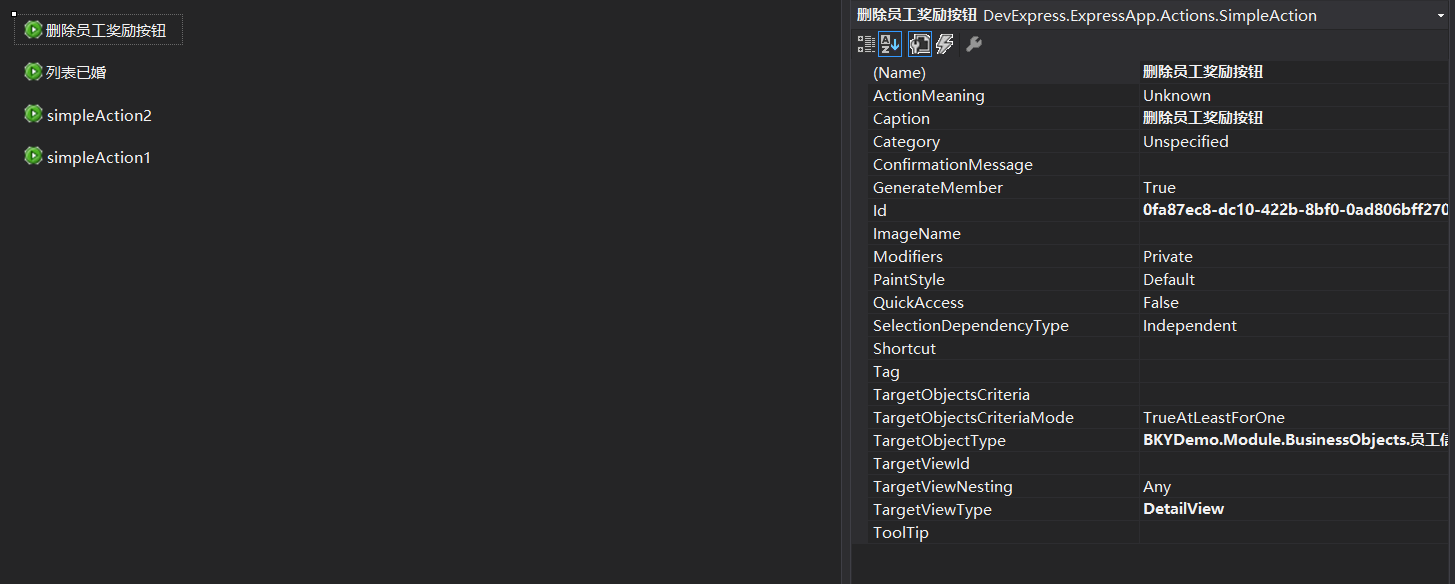Click the empty ConfirmationMessage value field
The width and height of the screenshot is (1455, 584).
[x=1290, y=165]
